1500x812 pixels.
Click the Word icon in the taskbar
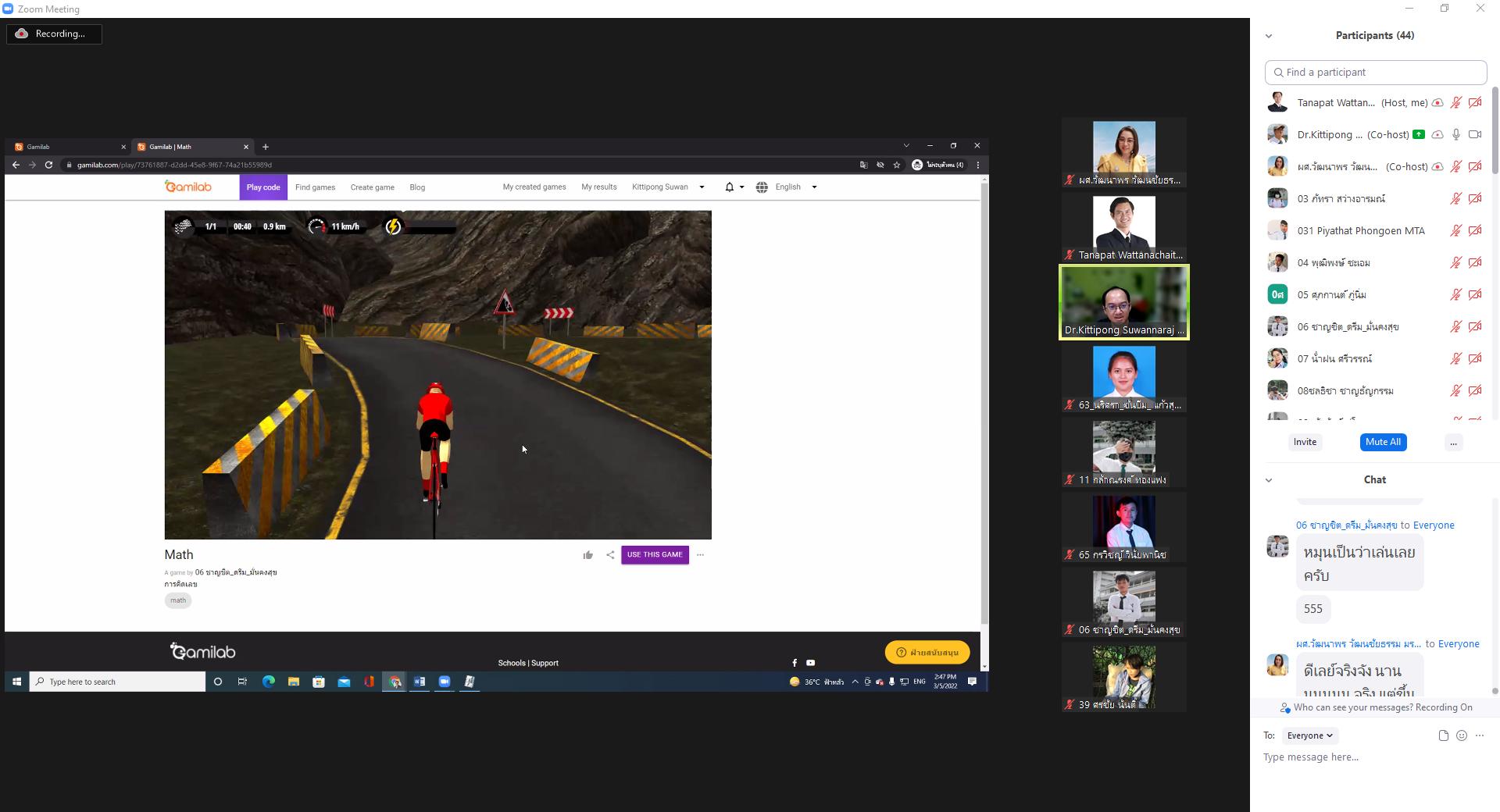(x=420, y=682)
